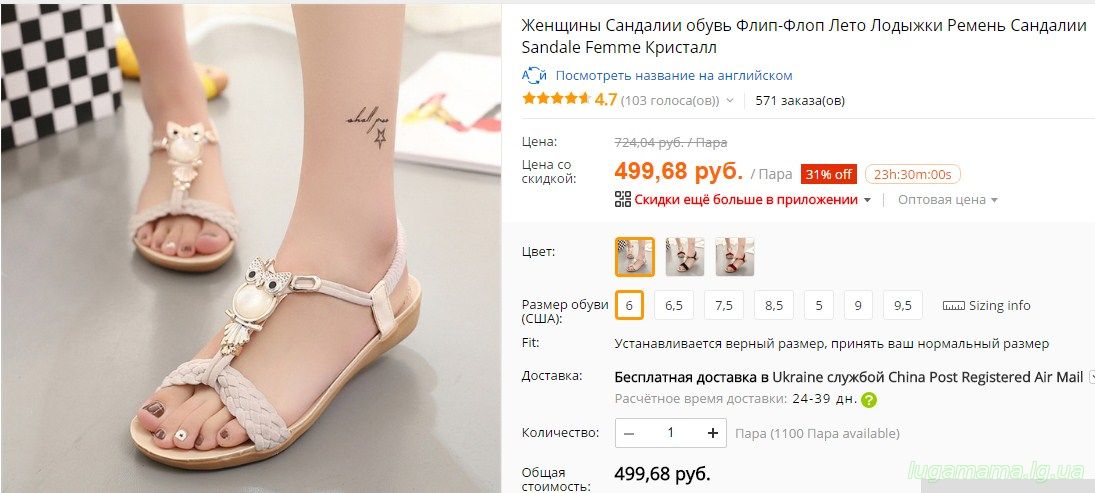This screenshot has width=1095, height=493.
Task: Choose shoe size 9,5
Action: pyautogui.click(x=902, y=306)
